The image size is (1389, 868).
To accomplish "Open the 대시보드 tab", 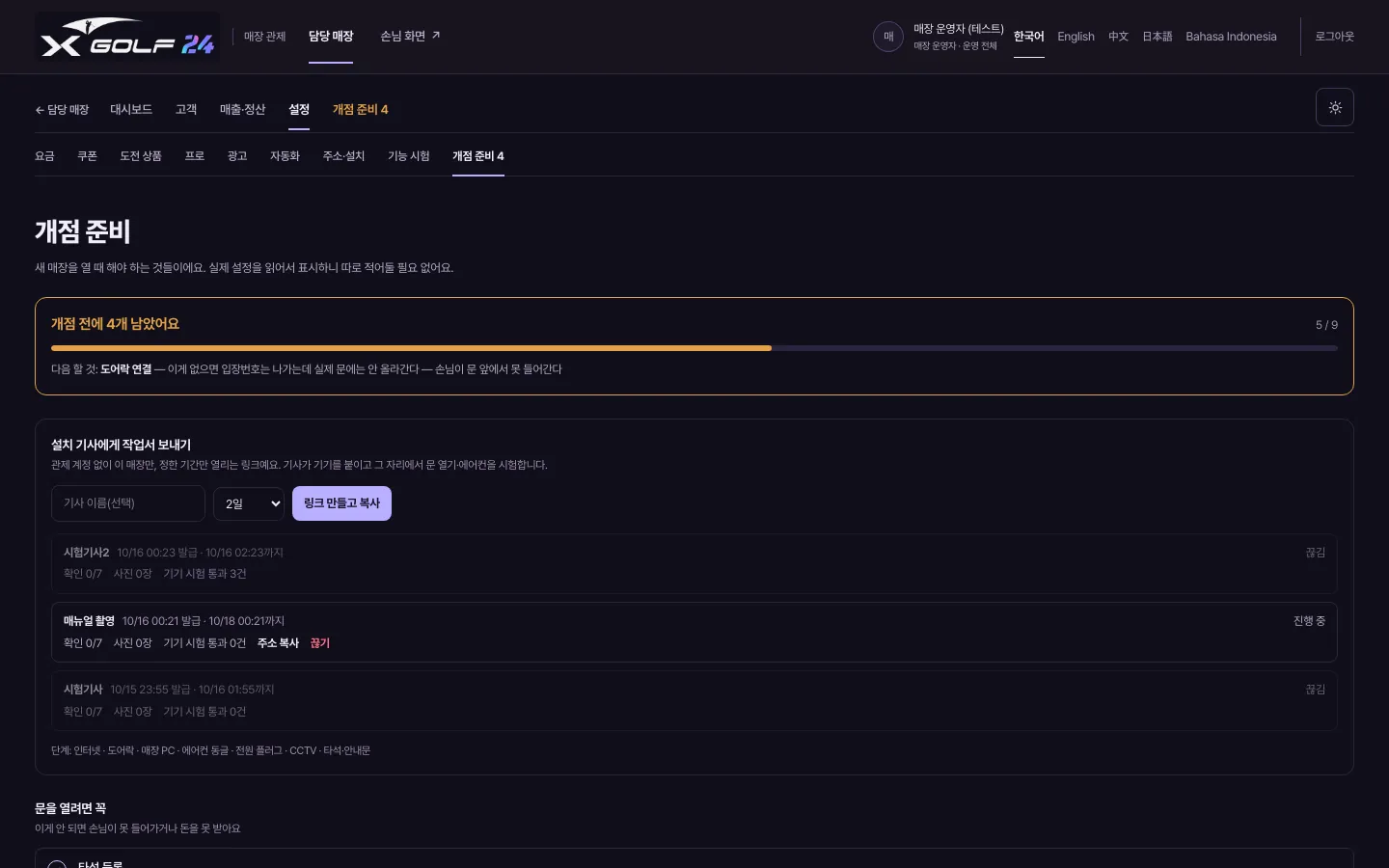I will point(131,110).
